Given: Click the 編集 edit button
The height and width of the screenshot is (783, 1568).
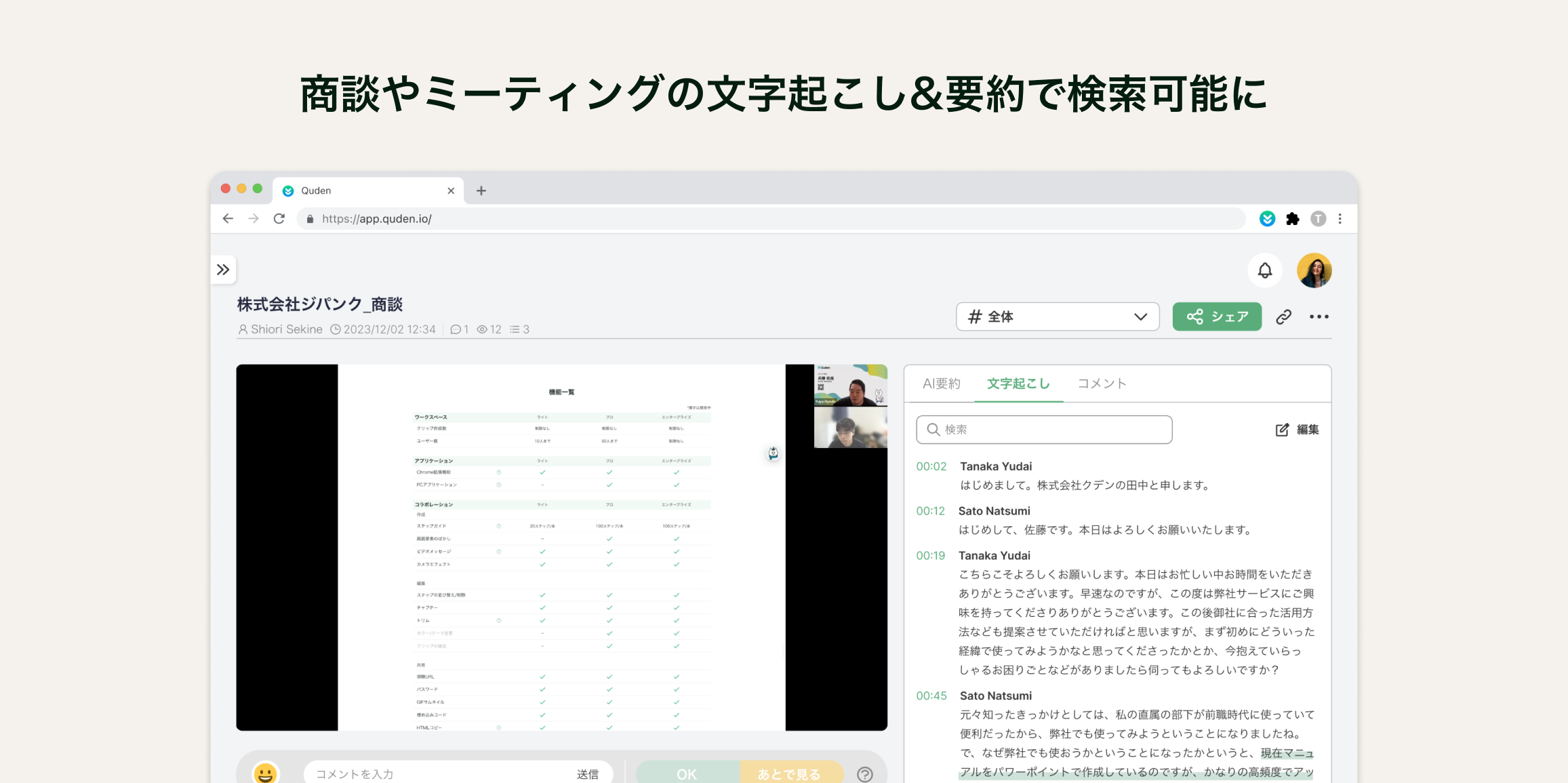Looking at the screenshot, I should click(1297, 430).
